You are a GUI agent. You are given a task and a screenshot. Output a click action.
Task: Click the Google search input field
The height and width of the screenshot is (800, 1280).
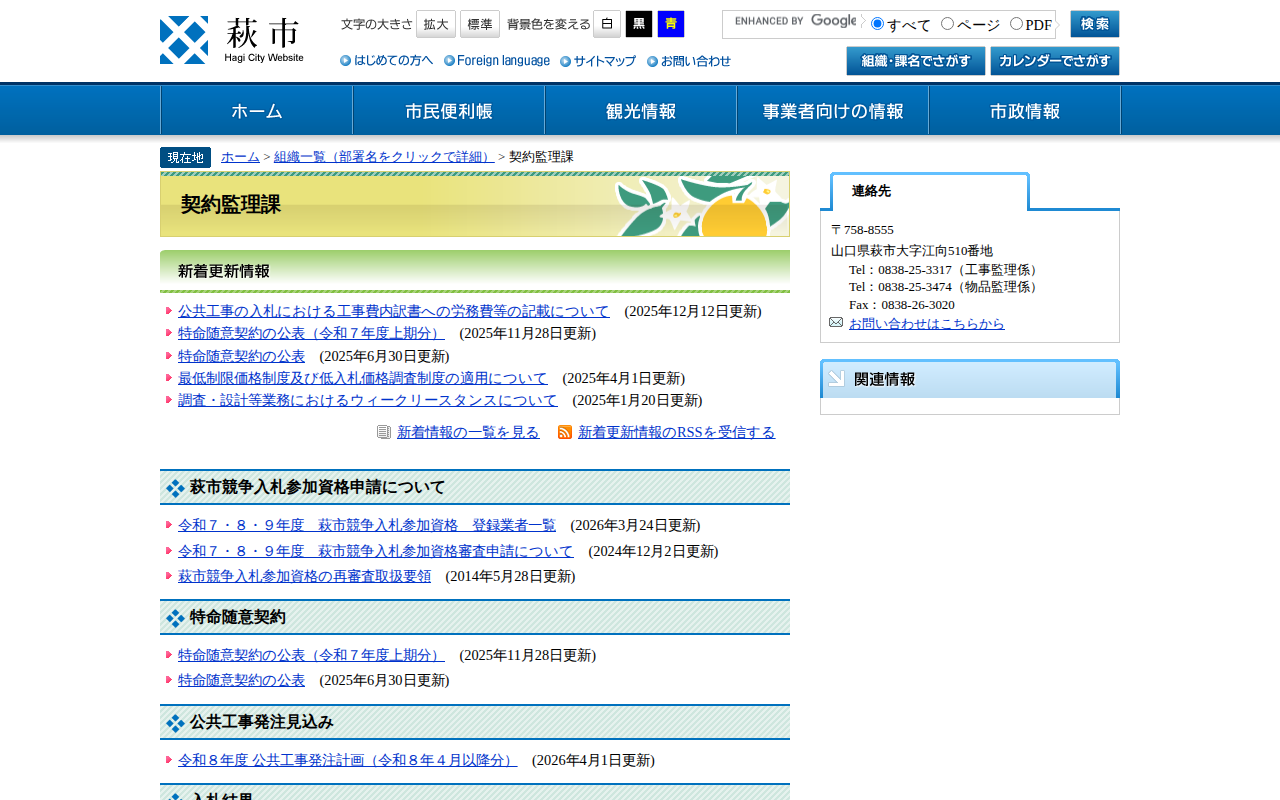click(792, 24)
